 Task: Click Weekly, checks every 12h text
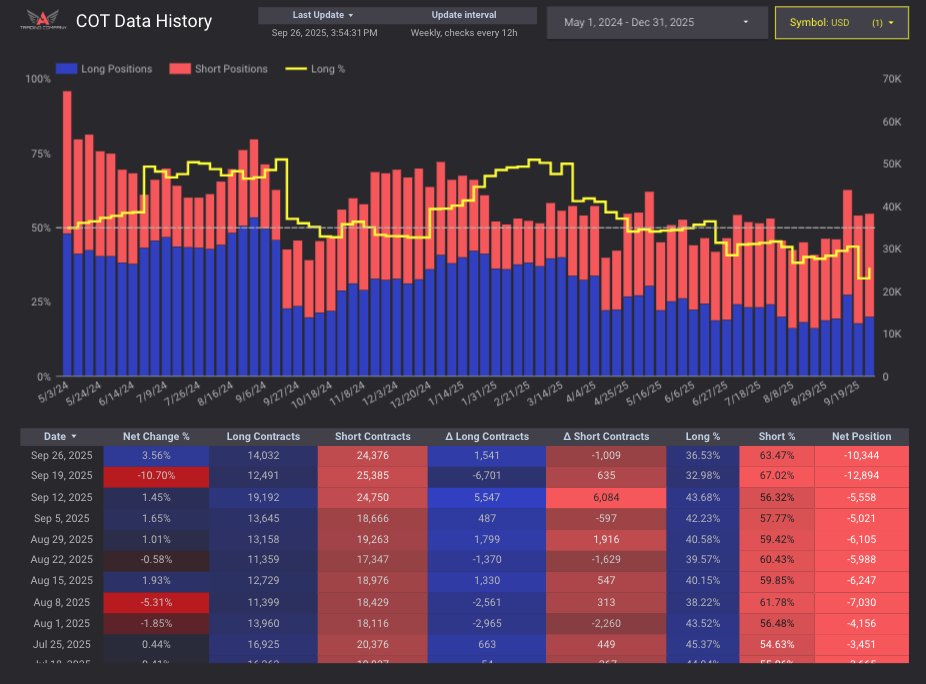point(464,33)
